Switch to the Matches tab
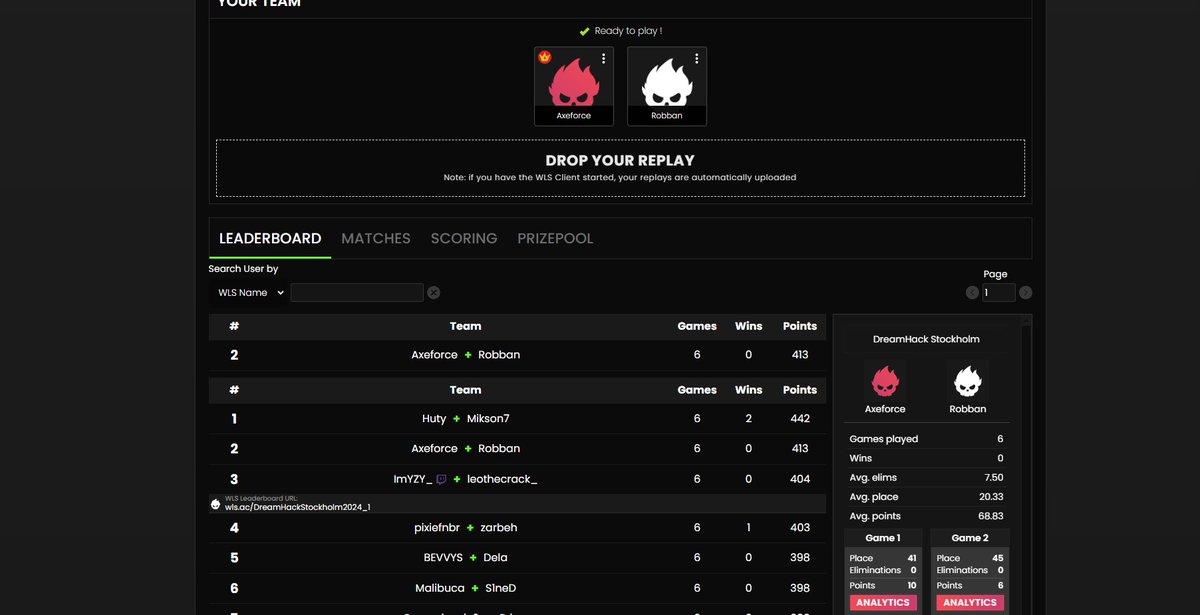Viewport: 1200px width, 615px height. click(376, 238)
